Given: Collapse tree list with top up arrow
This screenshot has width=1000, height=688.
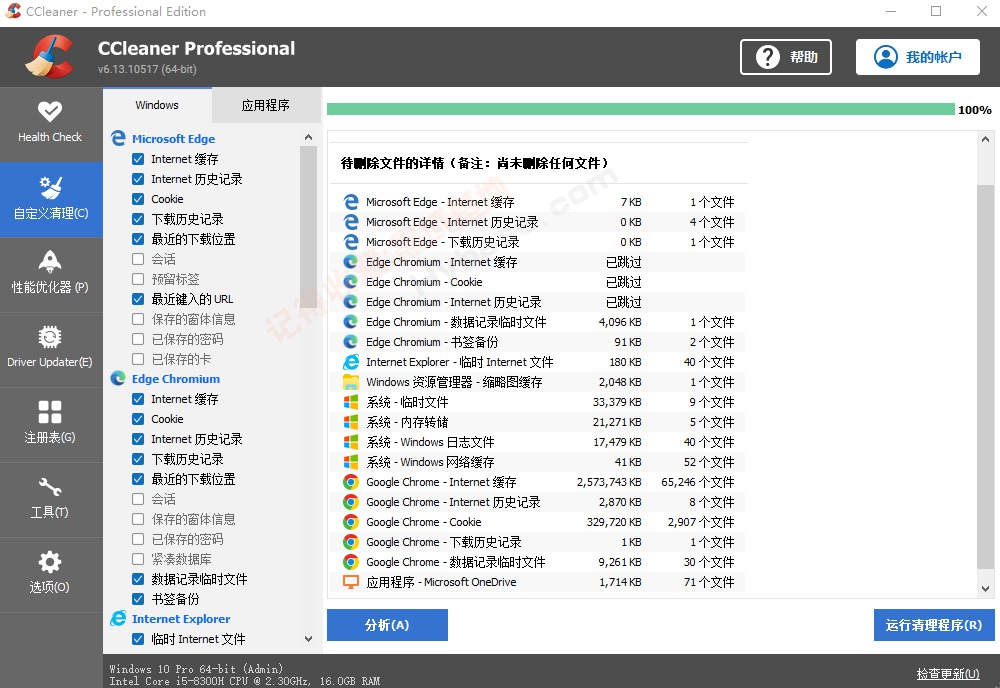Looking at the screenshot, I should [x=309, y=137].
